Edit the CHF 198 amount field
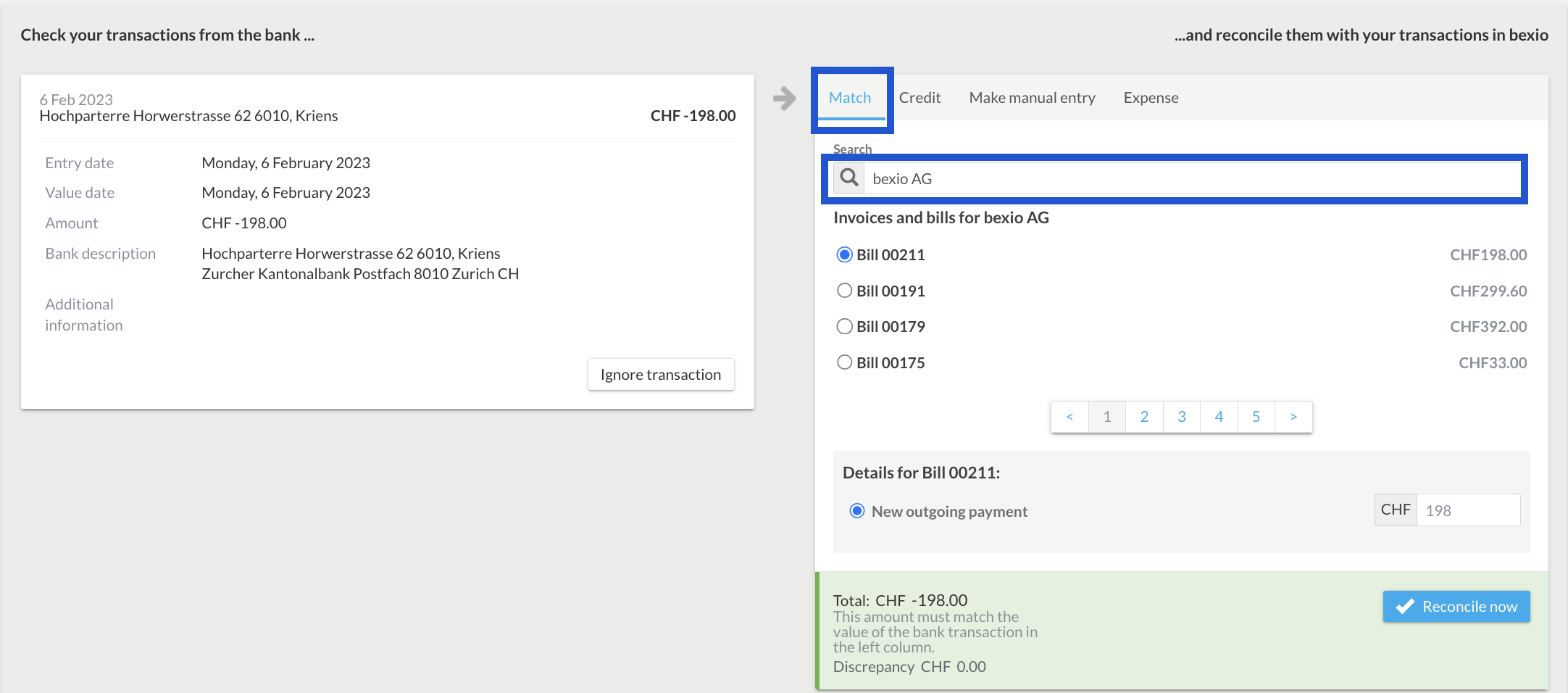Image resolution: width=1568 pixels, height=693 pixels. coord(1468,510)
